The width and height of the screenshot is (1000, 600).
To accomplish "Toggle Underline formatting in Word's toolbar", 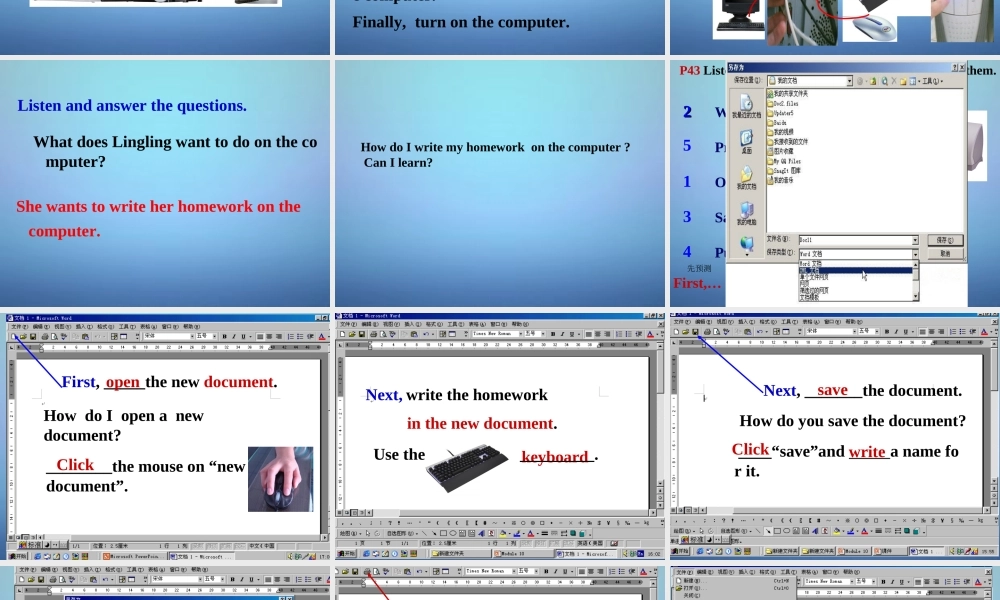I will coord(242,336).
